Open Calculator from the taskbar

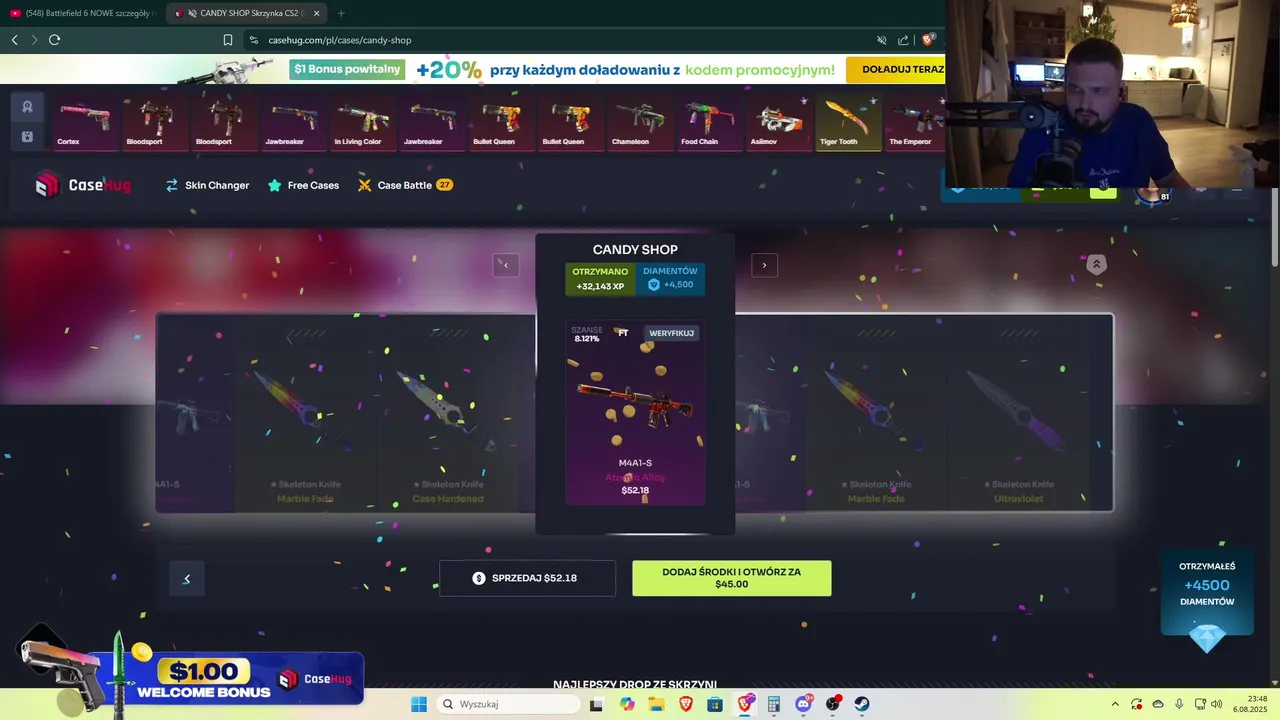(774, 704)
